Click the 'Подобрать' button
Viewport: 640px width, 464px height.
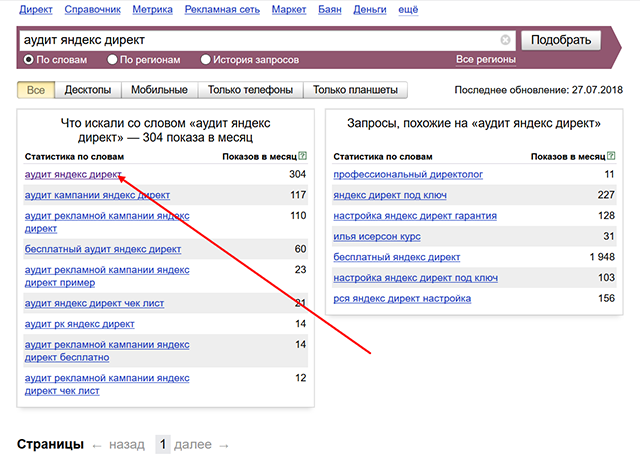(561, 40)
